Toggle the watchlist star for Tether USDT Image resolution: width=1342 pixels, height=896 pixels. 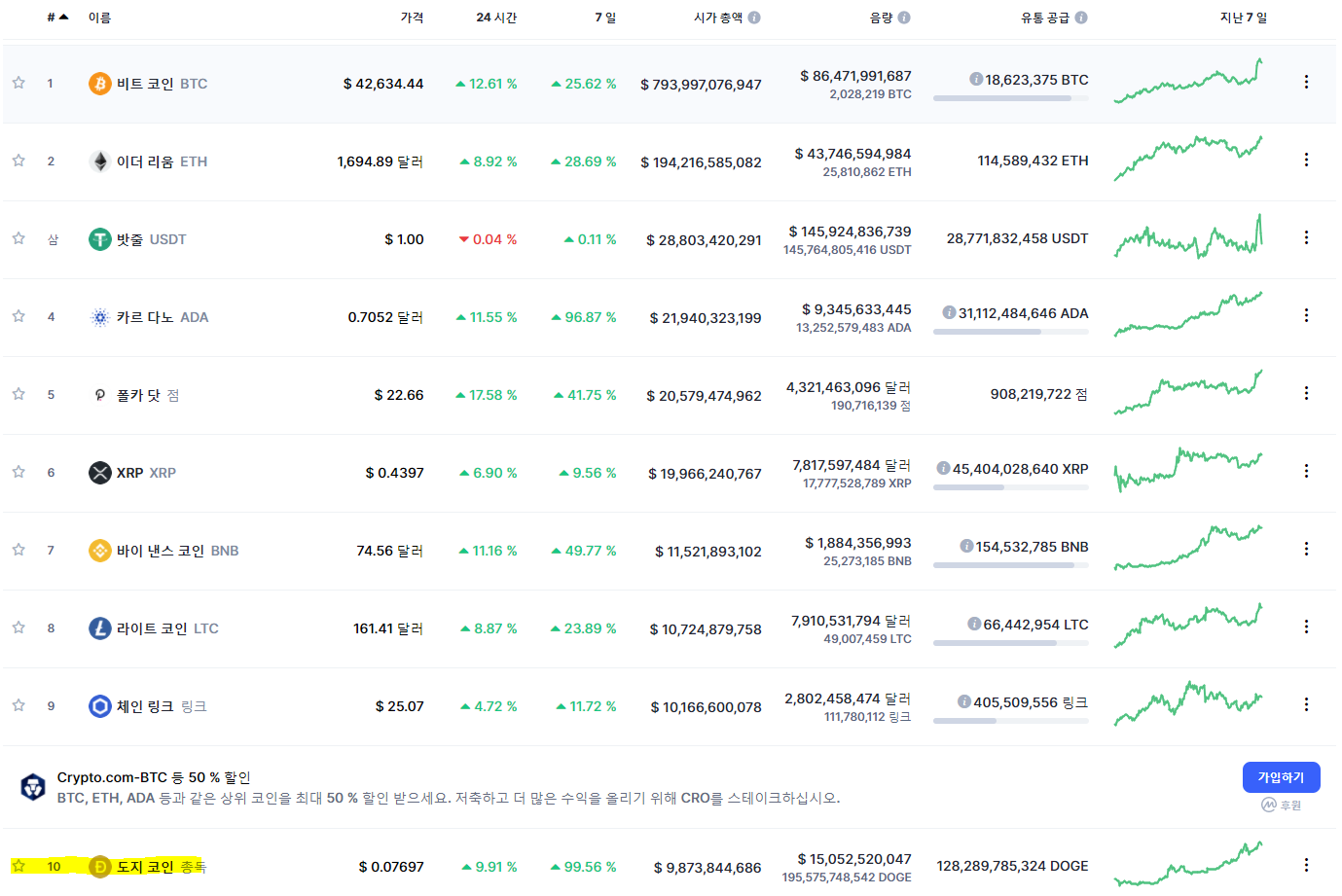point(18,238)
